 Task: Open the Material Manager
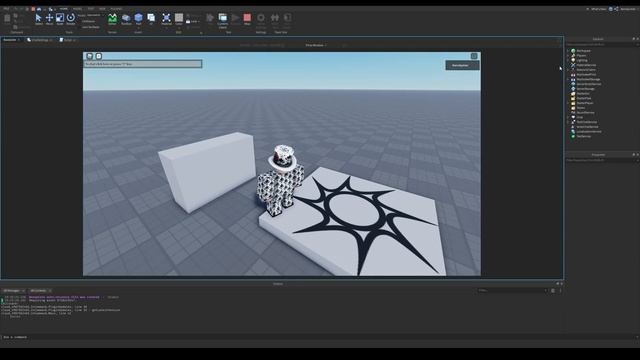tap(166, 19)
